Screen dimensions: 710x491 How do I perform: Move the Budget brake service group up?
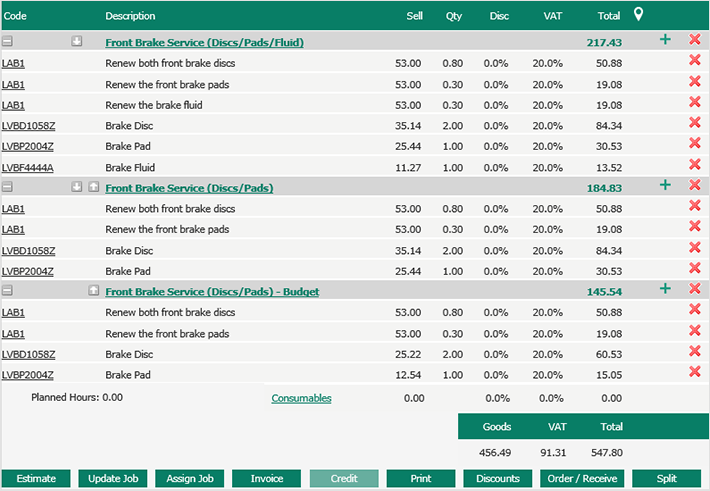[x=93, y=291]
